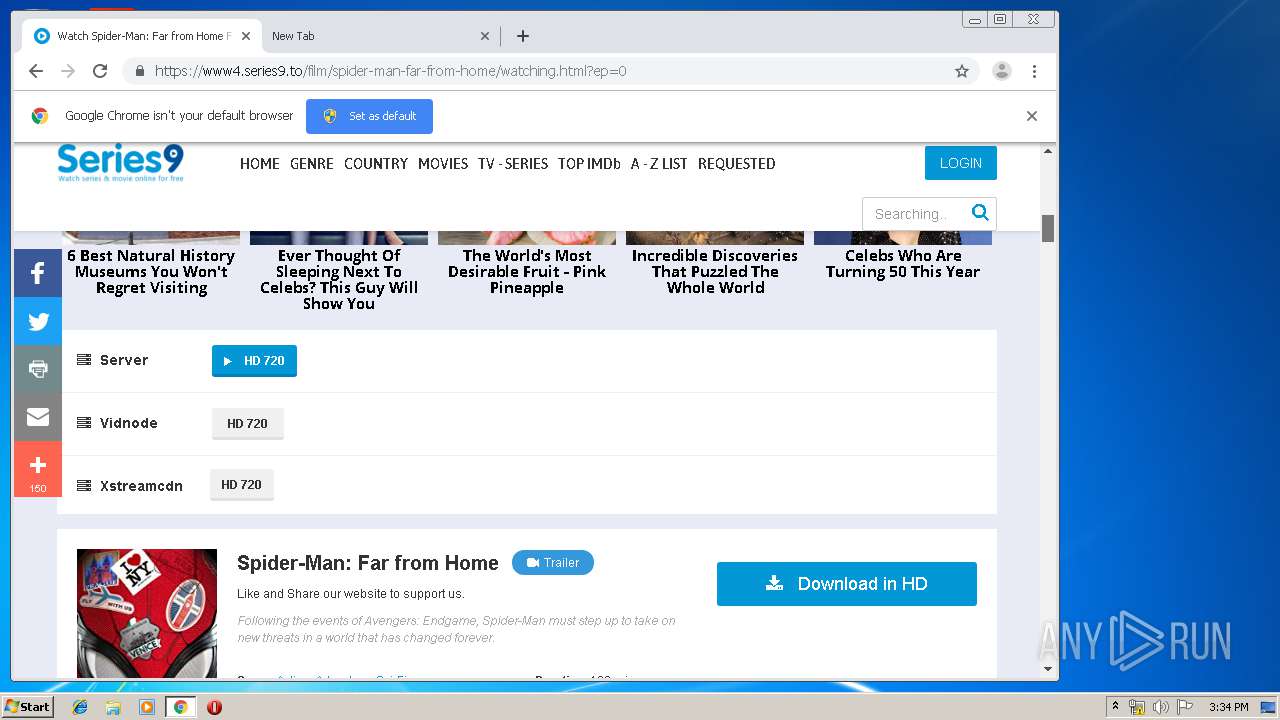Click scrollbar down arrow
Screen dimensions: 1280x720
(x=1048, y=669)
